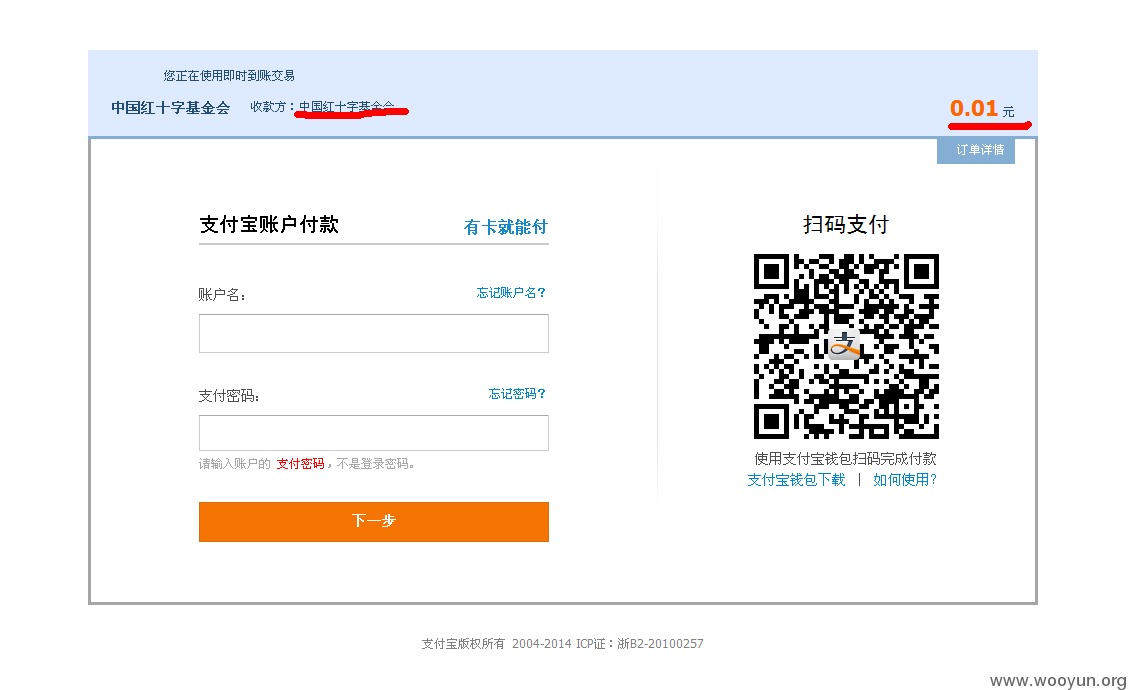The height and width of the screenshot is (690, 1128).
Task: Click the bold 中国红十字基金会 title
Action: click(x=170, y=108)
